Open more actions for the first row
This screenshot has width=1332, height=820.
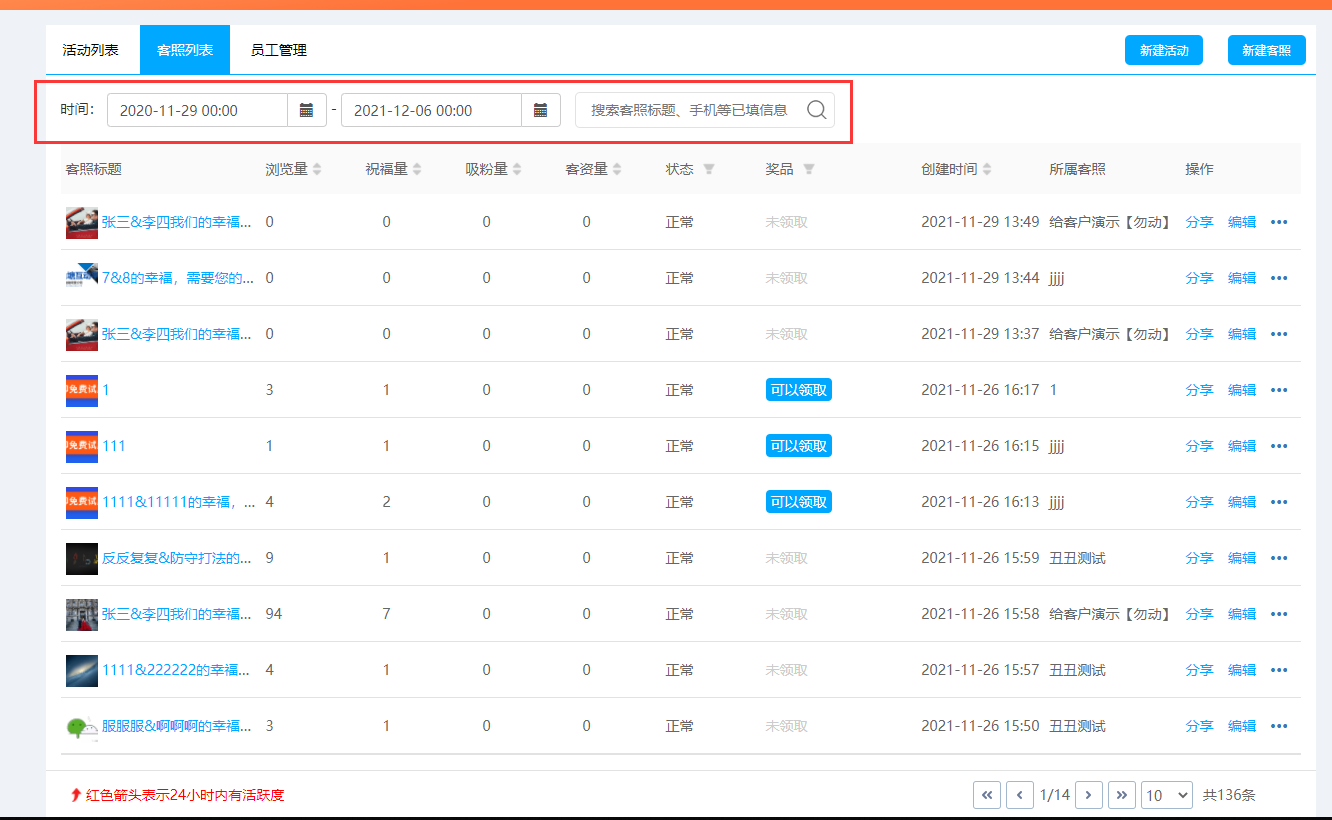click(x=1279, y=222)
